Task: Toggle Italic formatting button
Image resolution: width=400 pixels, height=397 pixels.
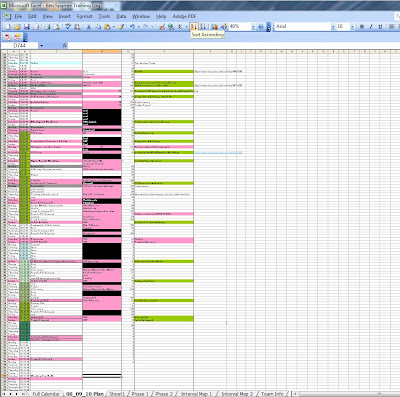Action: pyautogui.click(x=371, y=27)
